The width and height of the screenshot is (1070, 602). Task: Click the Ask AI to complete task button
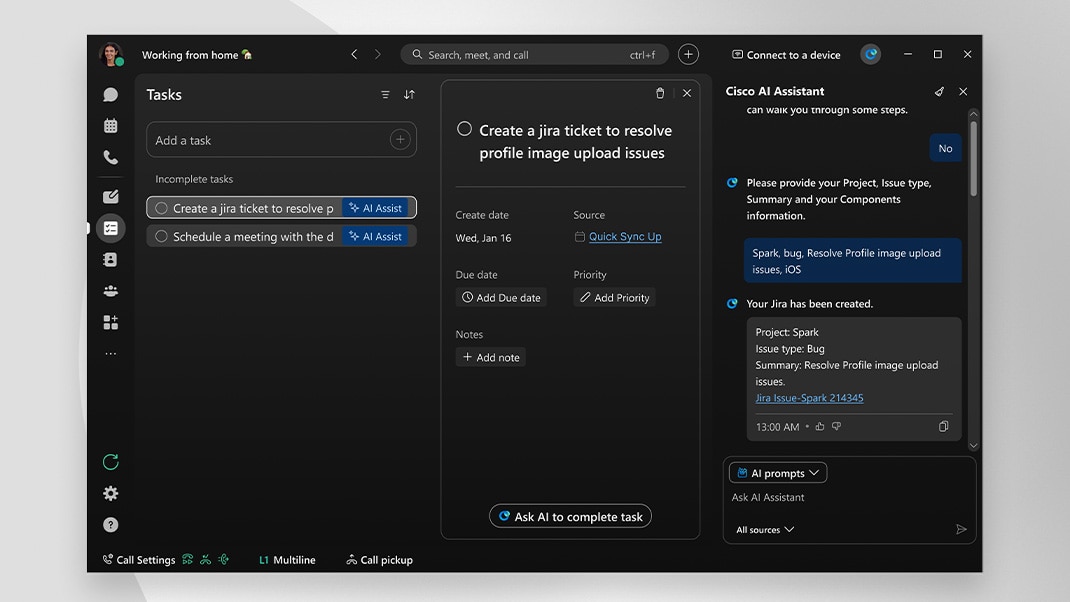[570, 517]
